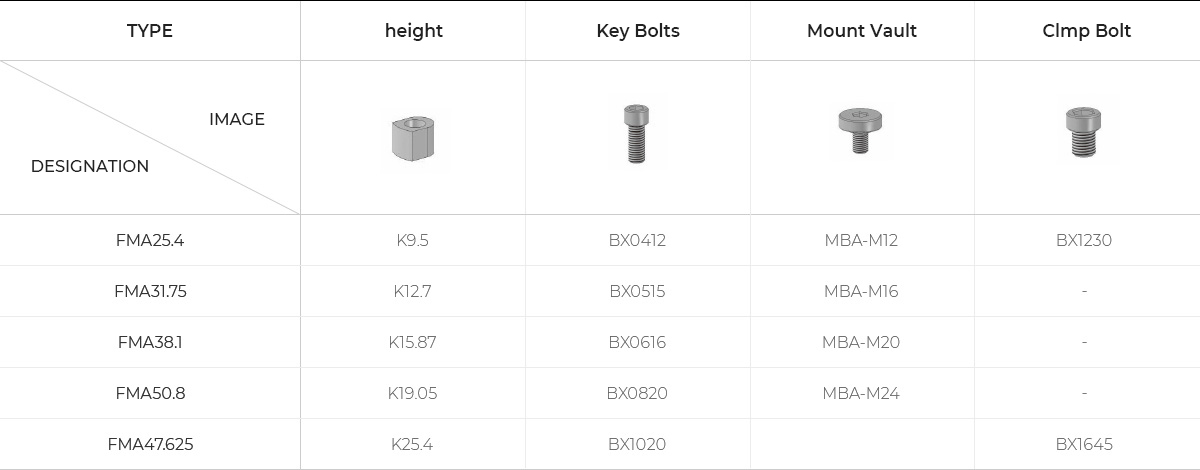Click the Key Bolts screw image
This screenshot has height=470, width=1200.
coord(636,134)
